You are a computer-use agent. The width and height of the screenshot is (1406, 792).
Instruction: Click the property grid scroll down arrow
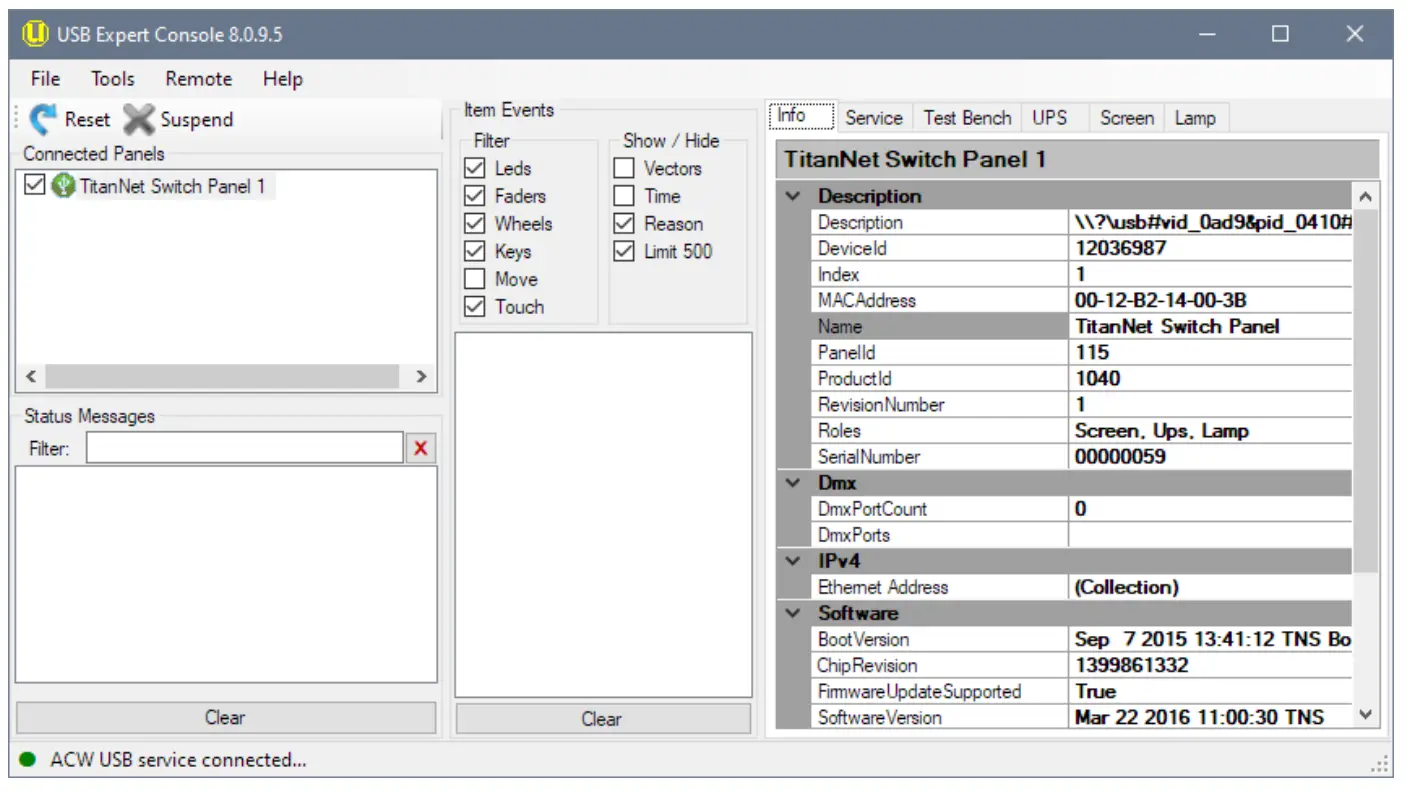click(1366, 715)
